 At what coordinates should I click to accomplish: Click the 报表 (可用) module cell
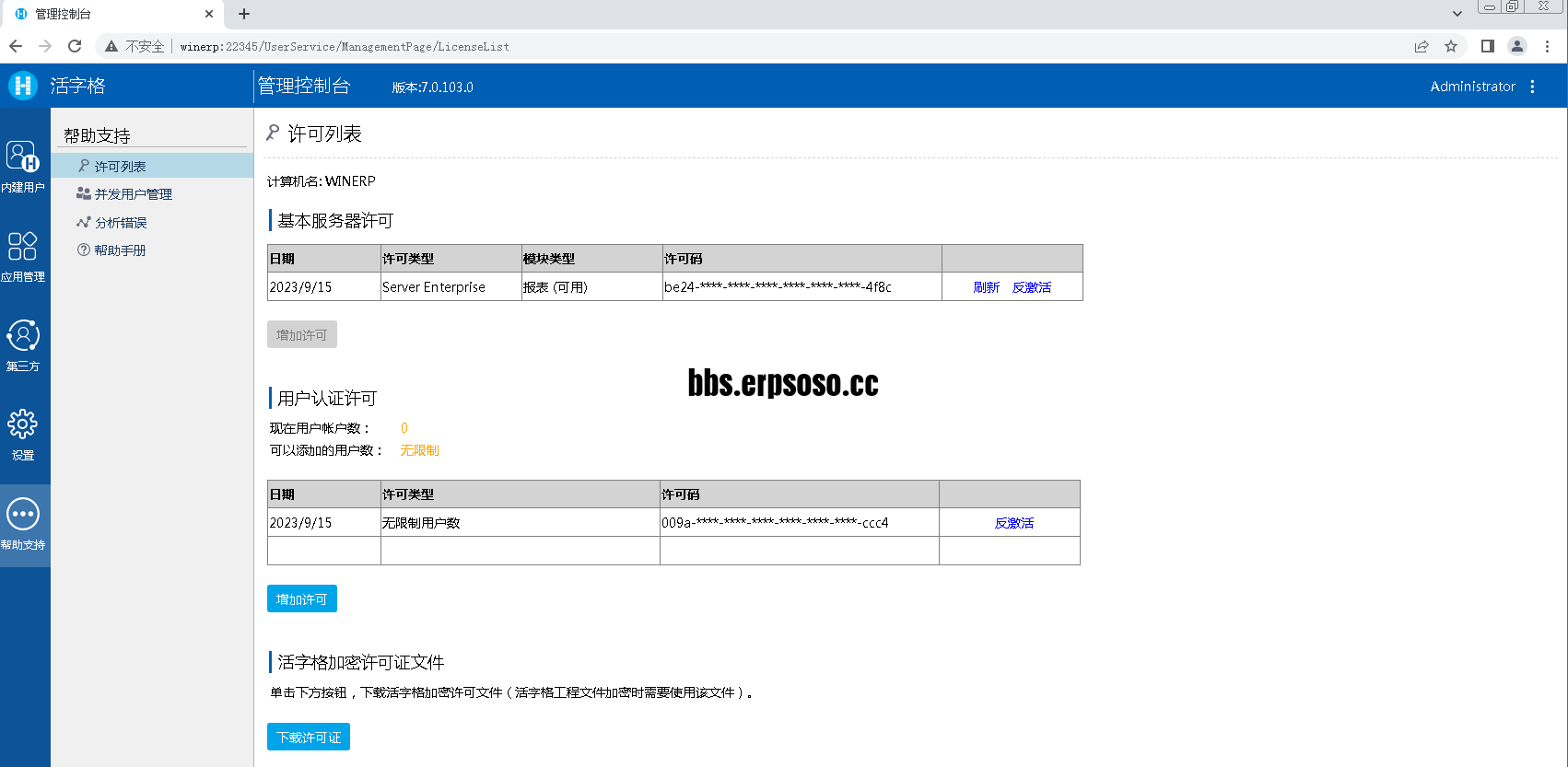pyautogui.click(x=592, y=287)
